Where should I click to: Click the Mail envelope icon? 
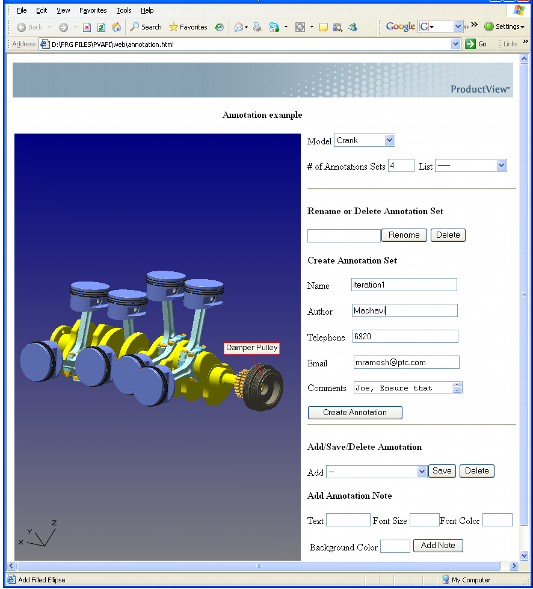click(239, 27)
